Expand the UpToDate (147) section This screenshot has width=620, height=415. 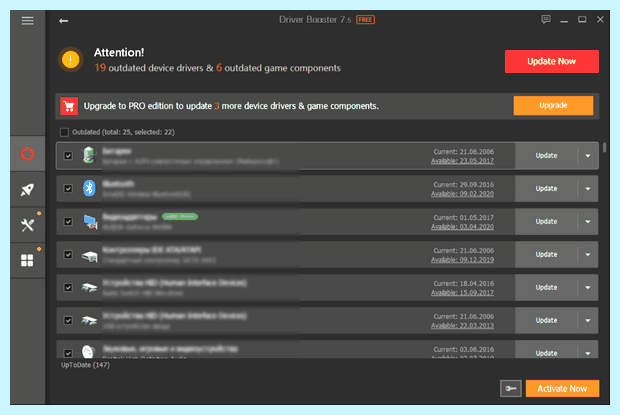pos(85,365)
